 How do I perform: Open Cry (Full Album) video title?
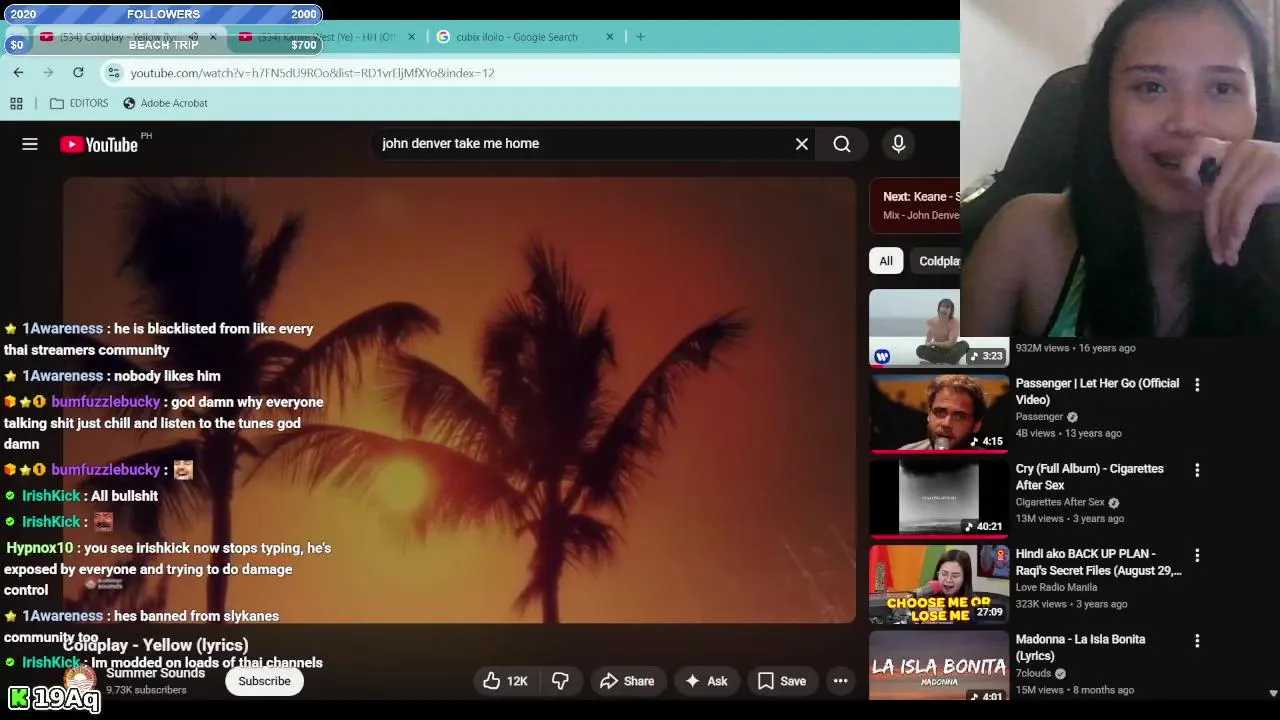pyautogui.click(x=1089, y=477)
